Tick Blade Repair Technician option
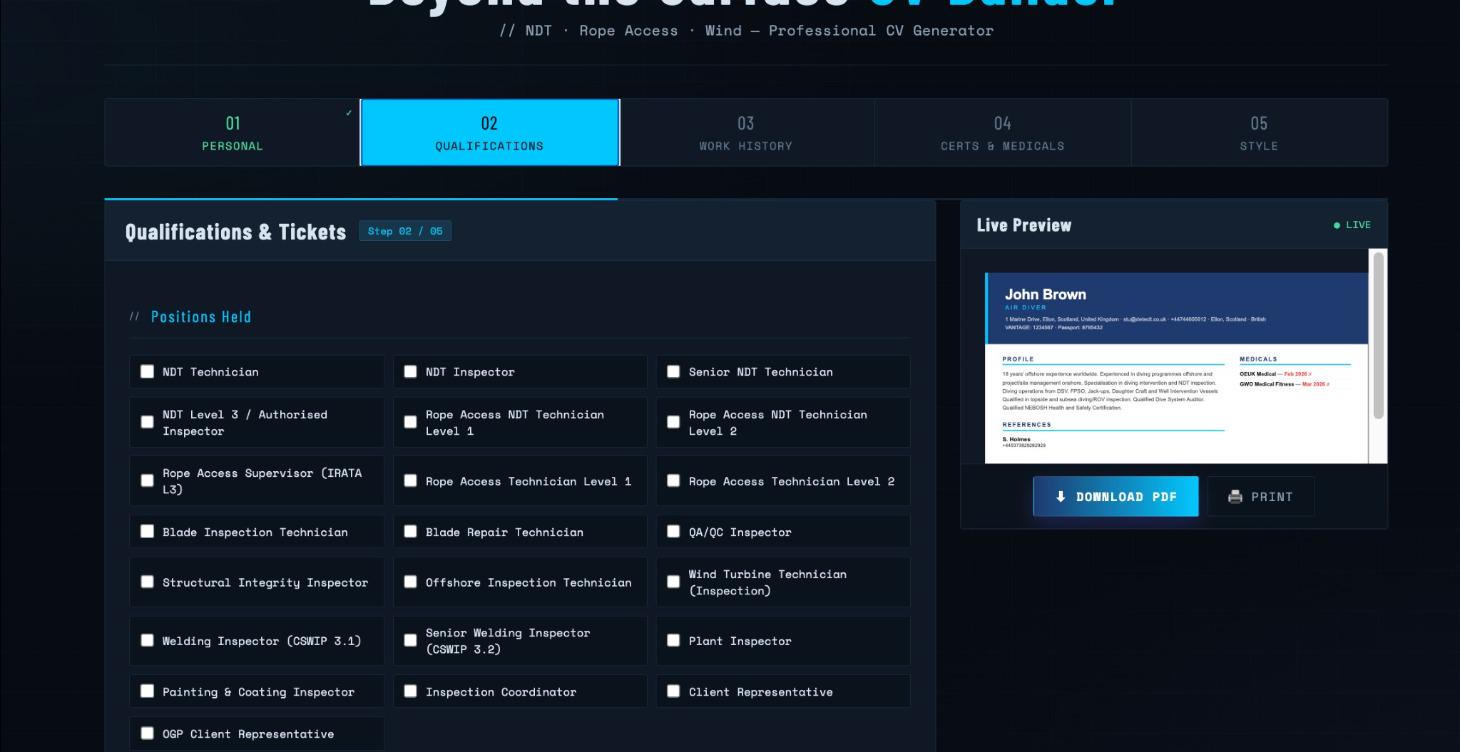 click(410, 532)
